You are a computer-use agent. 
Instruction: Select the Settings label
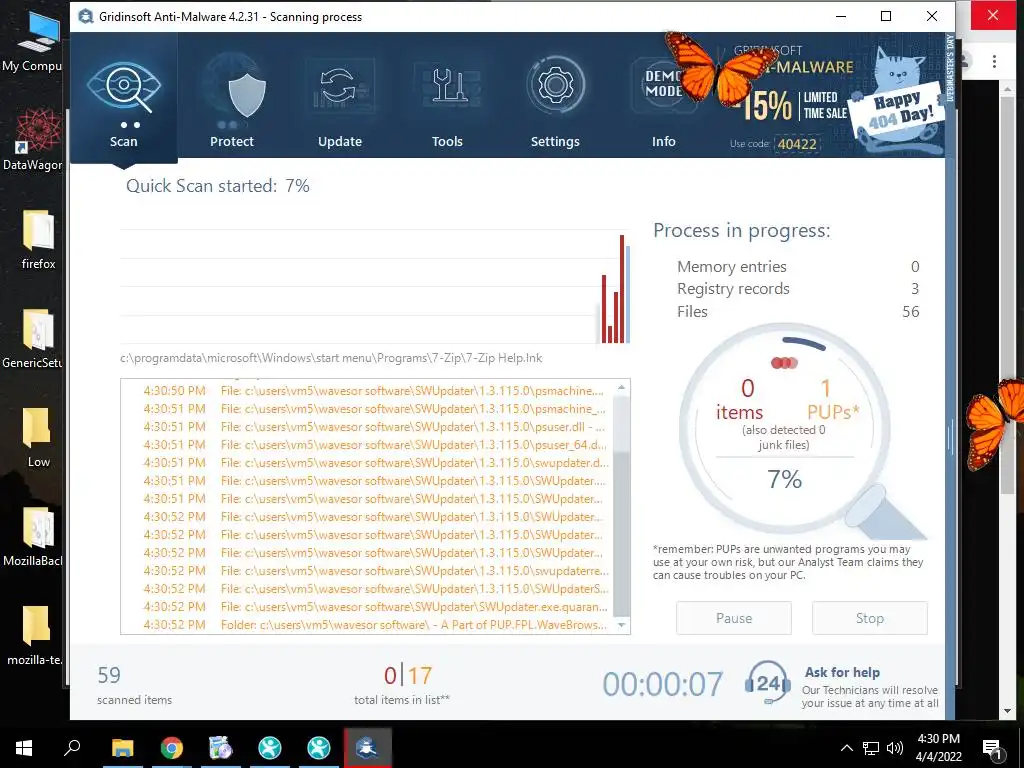[x=555, y=141]
